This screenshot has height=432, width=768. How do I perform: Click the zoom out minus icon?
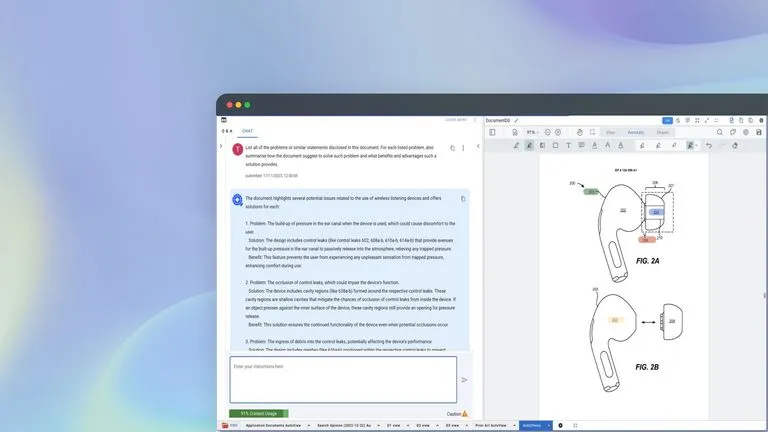(548, 132)
